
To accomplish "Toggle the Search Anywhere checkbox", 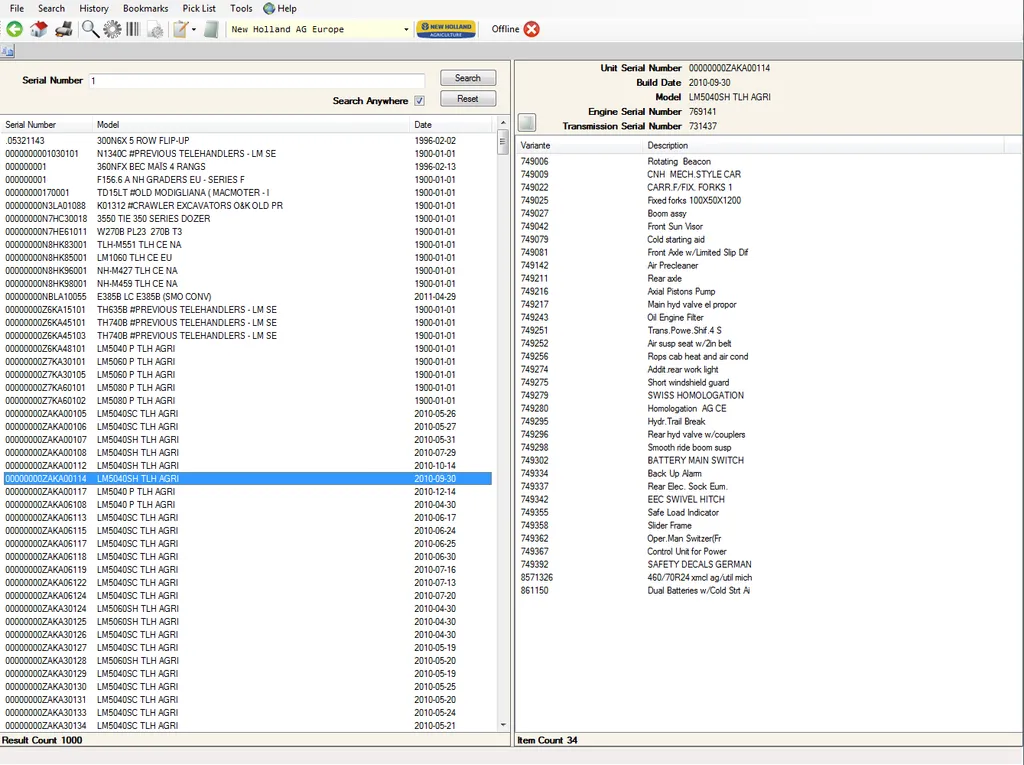I will click(x=419, y=101).
